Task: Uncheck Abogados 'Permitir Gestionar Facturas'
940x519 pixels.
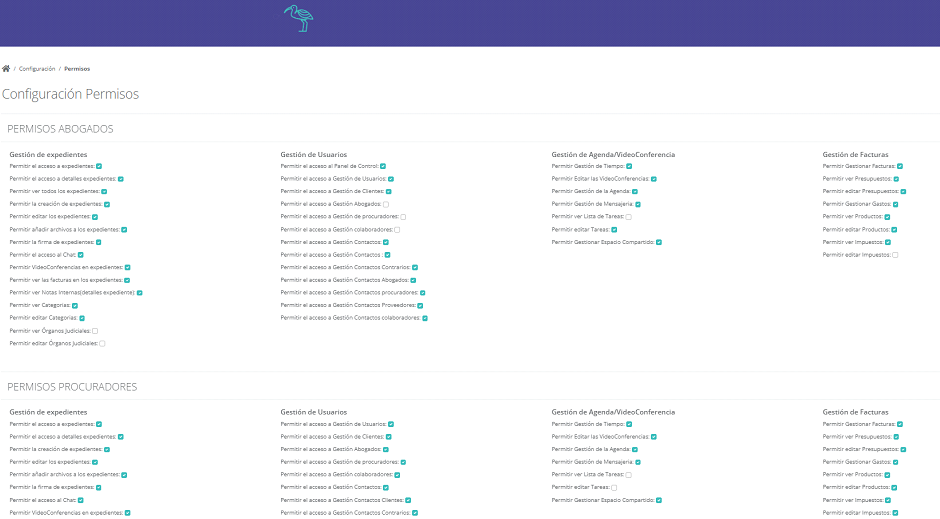Action: (x=899, y=166)
